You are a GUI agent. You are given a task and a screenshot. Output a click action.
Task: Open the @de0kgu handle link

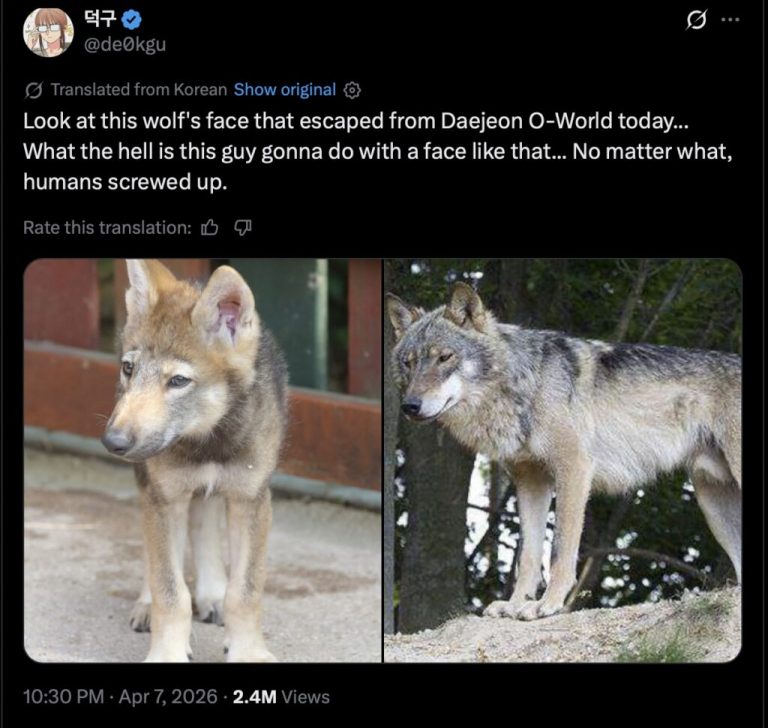click(126, 44)
